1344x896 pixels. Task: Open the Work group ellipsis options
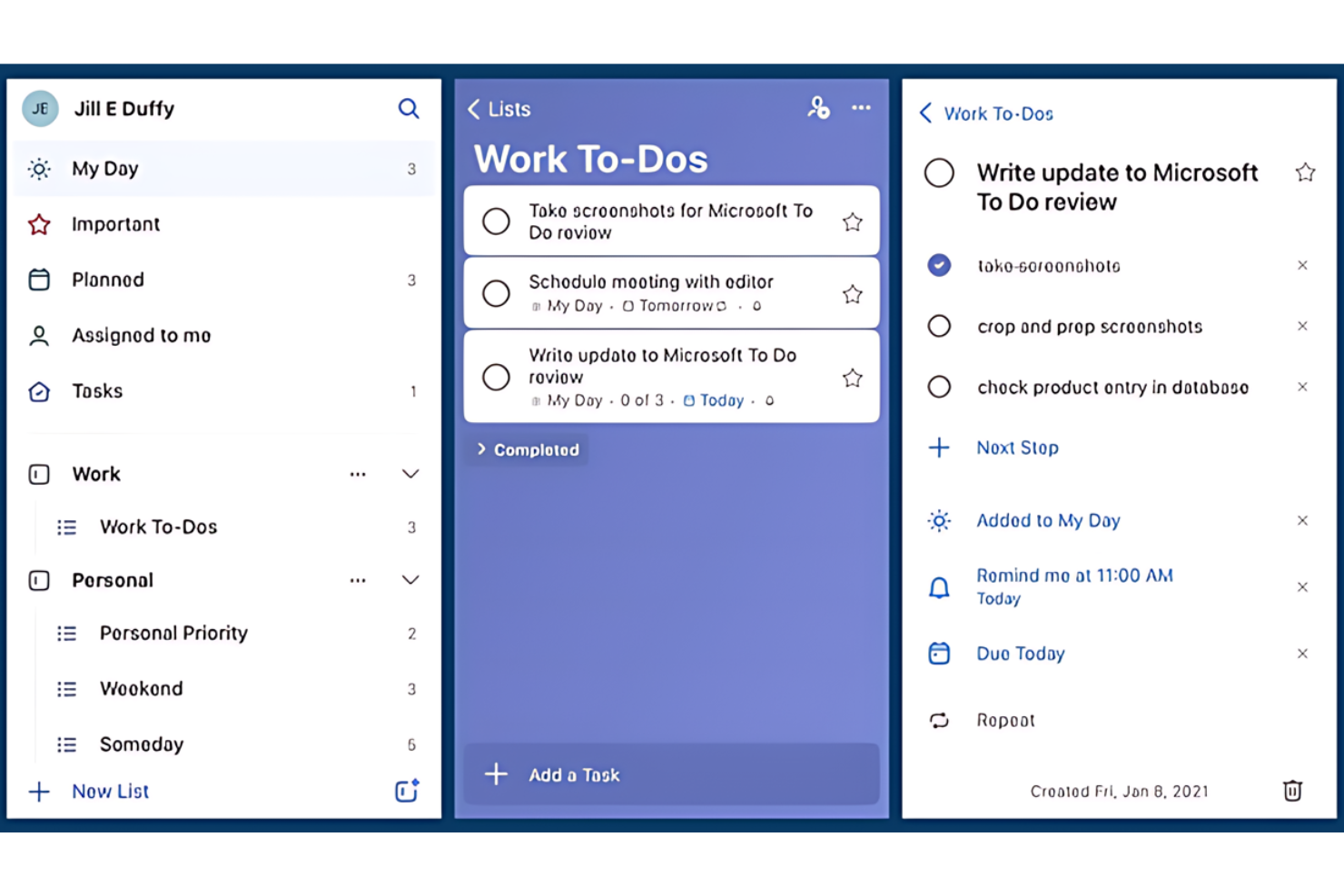(358, 474)
